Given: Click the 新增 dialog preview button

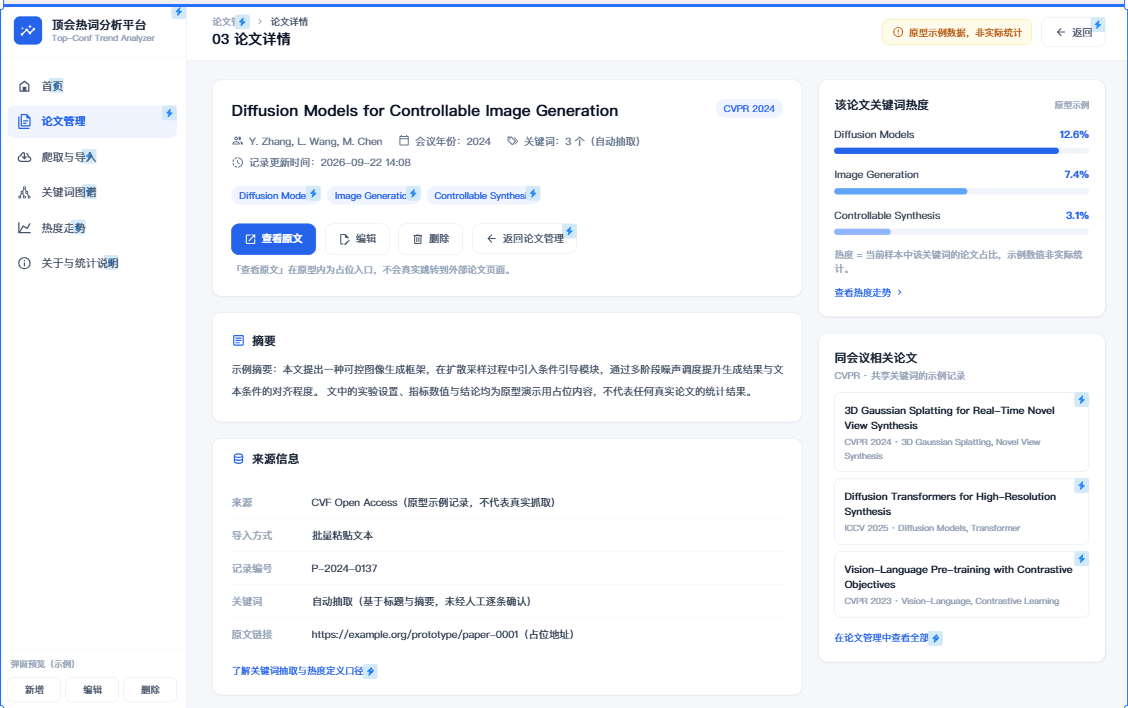Looking at the screenshot, I should coord(34,690).
